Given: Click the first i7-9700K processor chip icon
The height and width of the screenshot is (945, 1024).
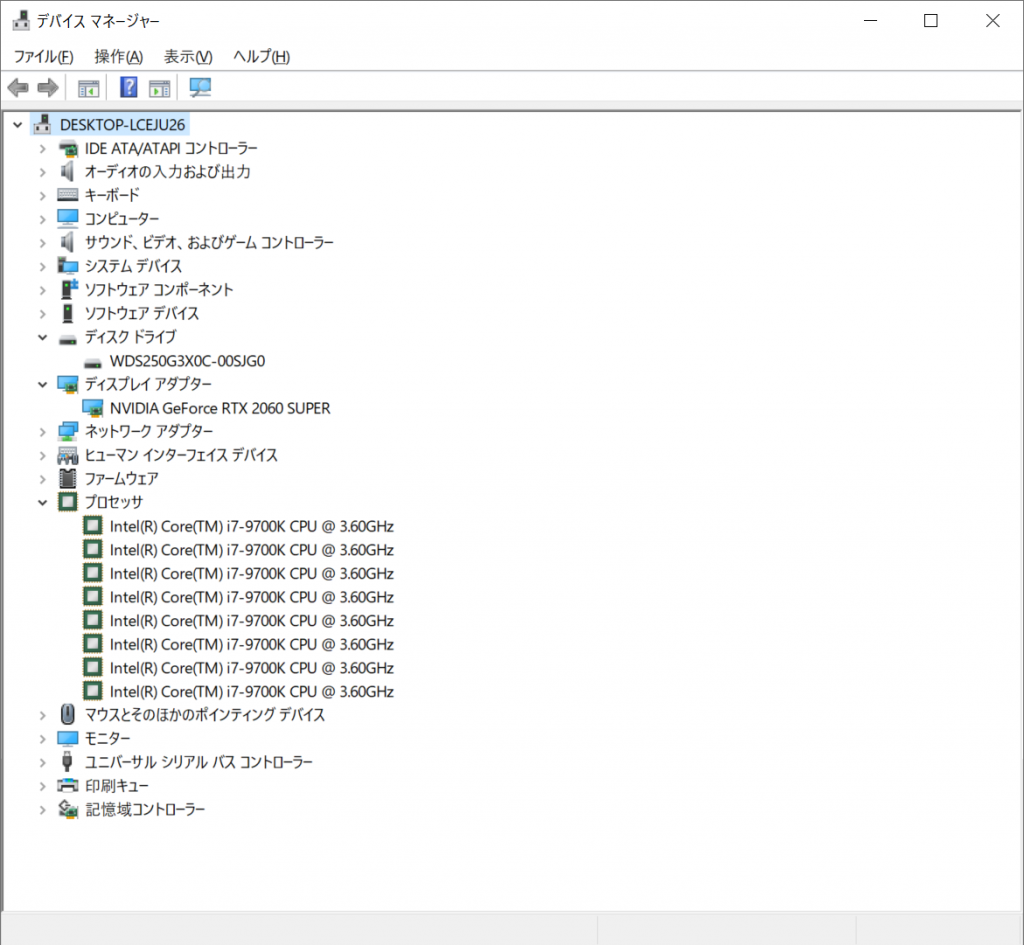Looking at the screenshot, I should [93, 526].
